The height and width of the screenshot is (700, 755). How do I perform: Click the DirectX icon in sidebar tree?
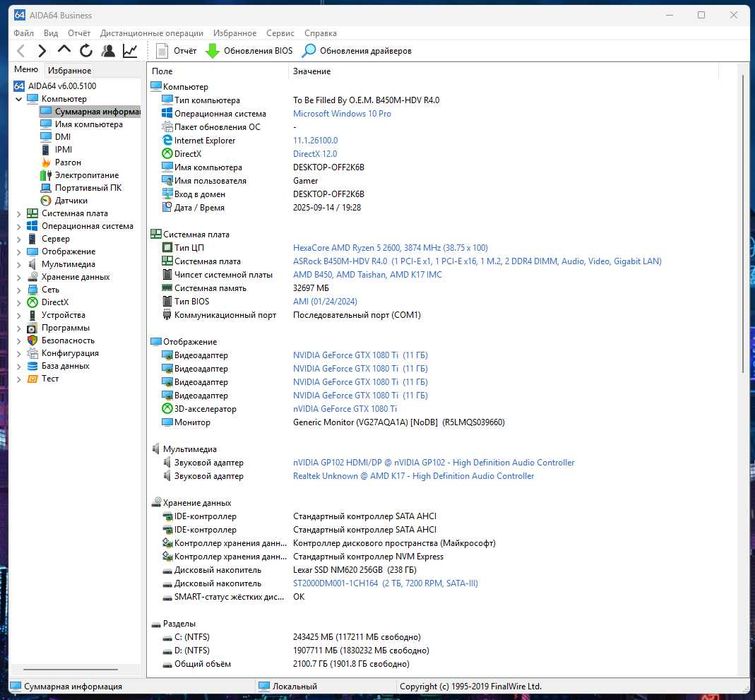pos(32,302)
